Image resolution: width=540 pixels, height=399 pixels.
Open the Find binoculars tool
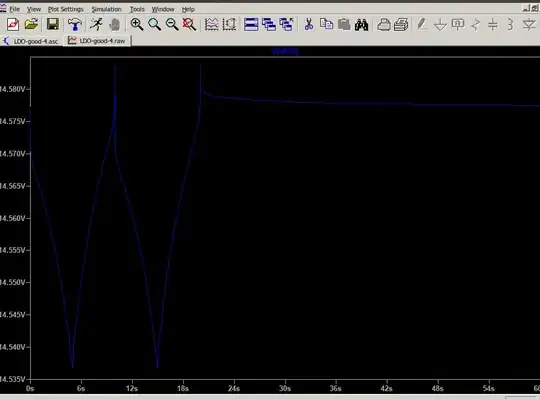click(361, 25)
